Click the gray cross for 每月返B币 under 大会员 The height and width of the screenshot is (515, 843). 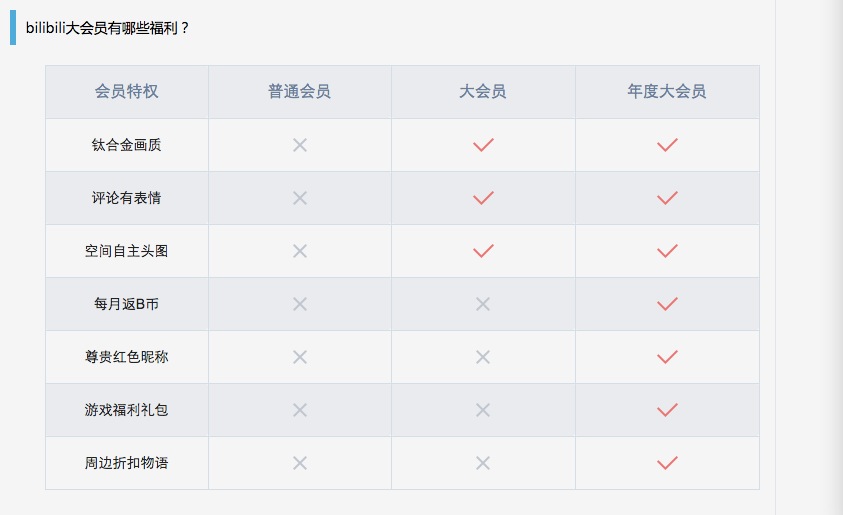(483, 304)
